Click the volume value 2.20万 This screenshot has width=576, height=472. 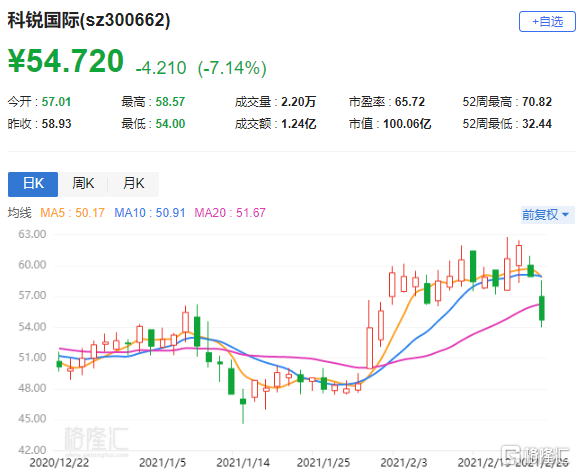298,102
